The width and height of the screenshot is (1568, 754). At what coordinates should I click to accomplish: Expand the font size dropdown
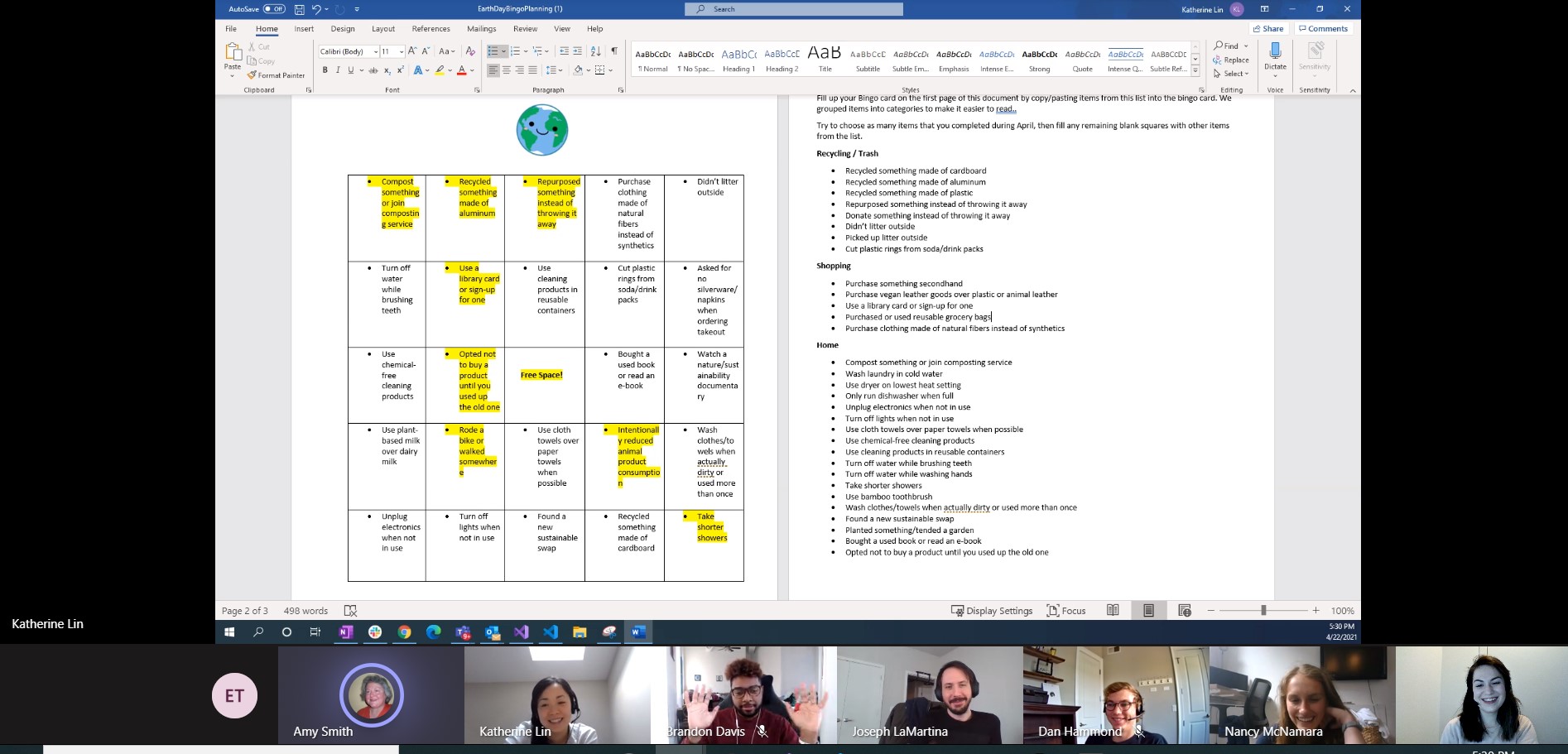[402, 51]
